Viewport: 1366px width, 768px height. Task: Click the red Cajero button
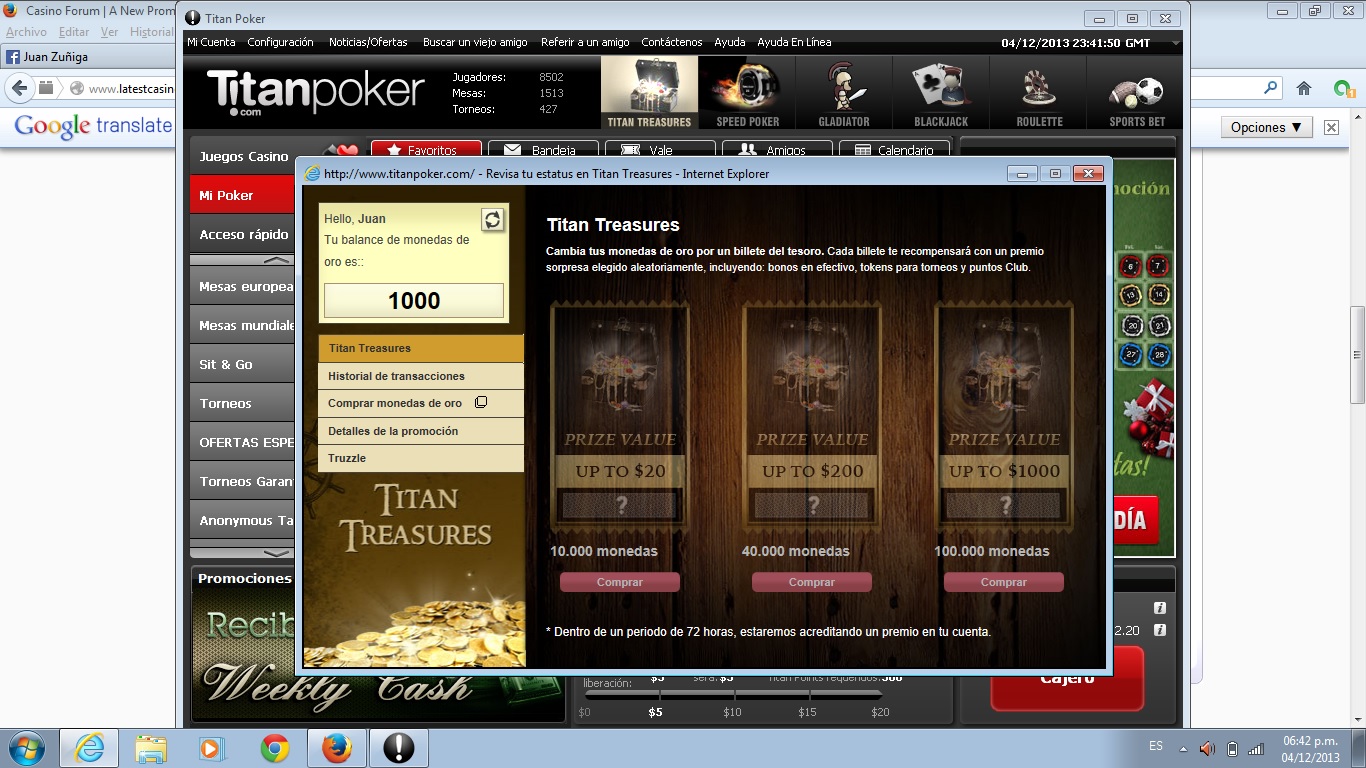(1067, 680)
